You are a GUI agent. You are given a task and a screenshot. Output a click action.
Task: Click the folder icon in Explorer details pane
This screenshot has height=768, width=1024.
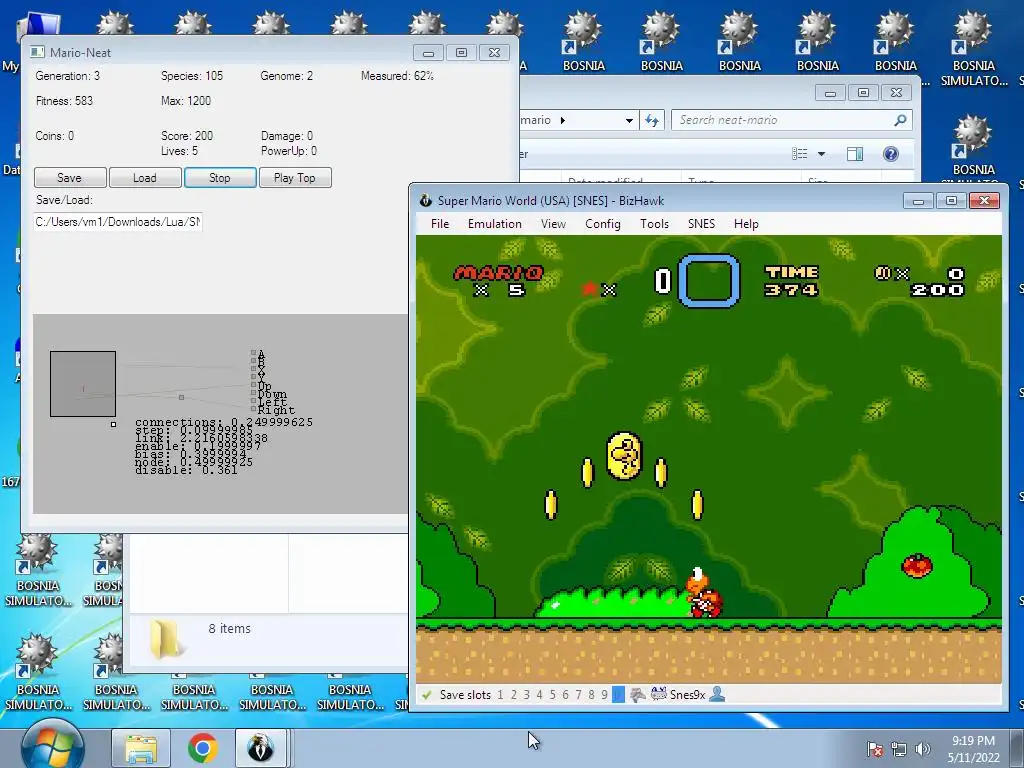point(165,639)
